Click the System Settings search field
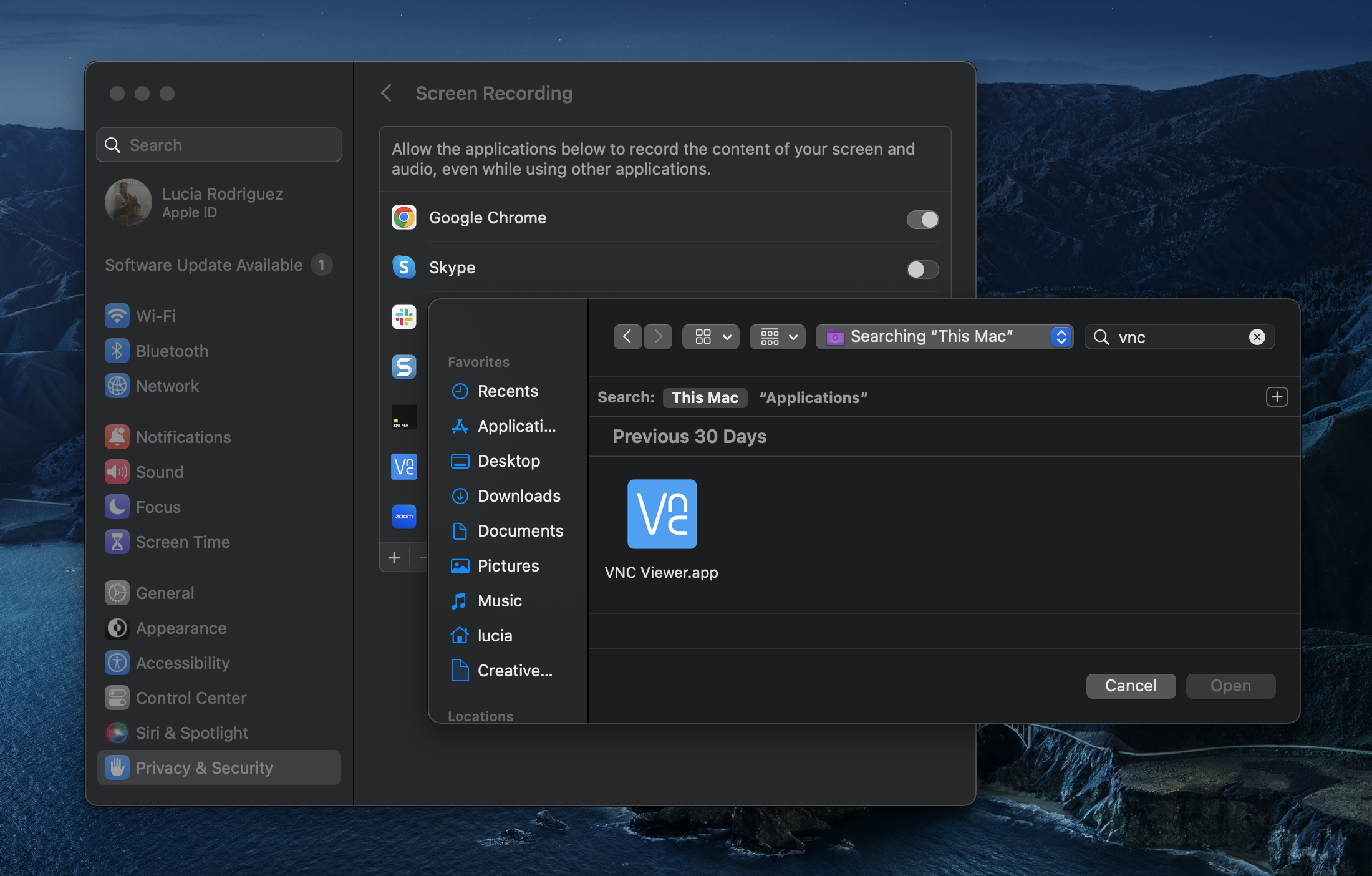1372x876 pixels. (x=219, y=145)
